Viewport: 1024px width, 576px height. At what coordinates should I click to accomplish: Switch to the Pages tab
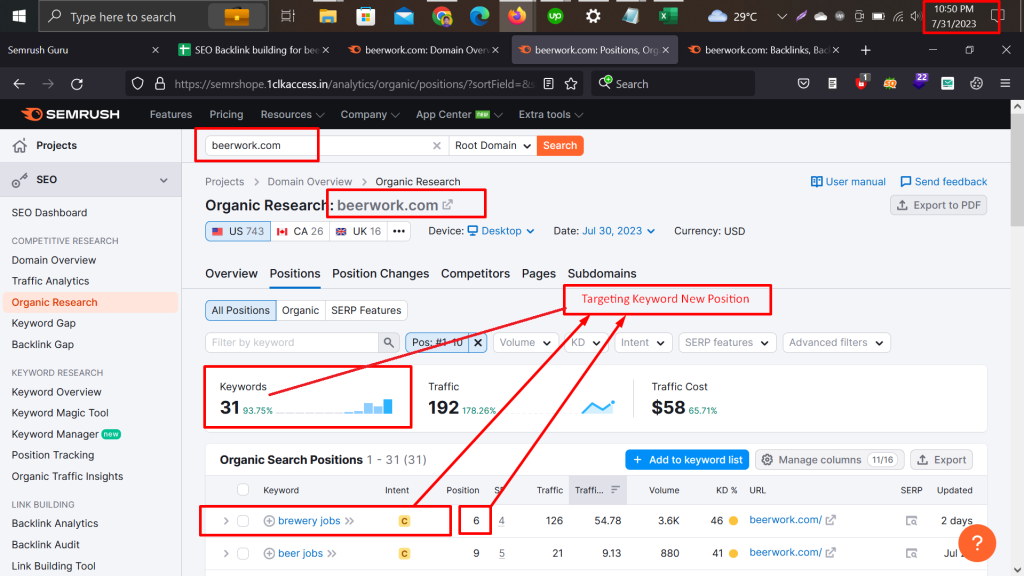pos(539,274)
